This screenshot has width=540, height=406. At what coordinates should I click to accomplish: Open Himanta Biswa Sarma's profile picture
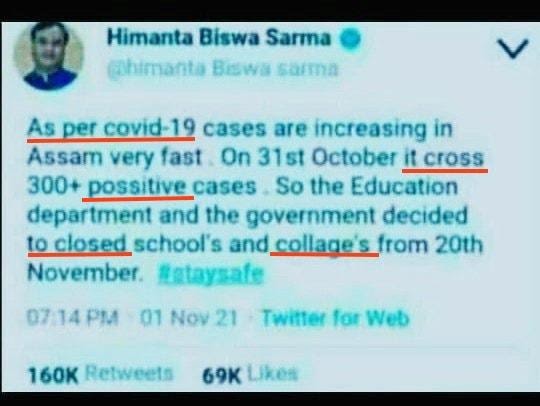tap(49, 56)
